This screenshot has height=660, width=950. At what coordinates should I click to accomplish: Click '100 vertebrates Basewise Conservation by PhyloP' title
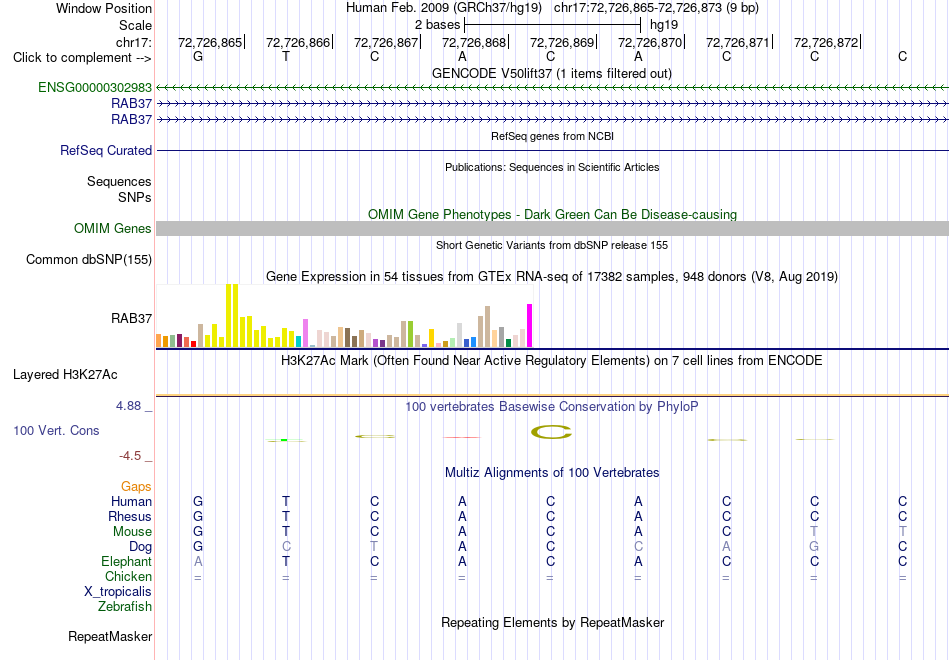[x=551, y=407]
